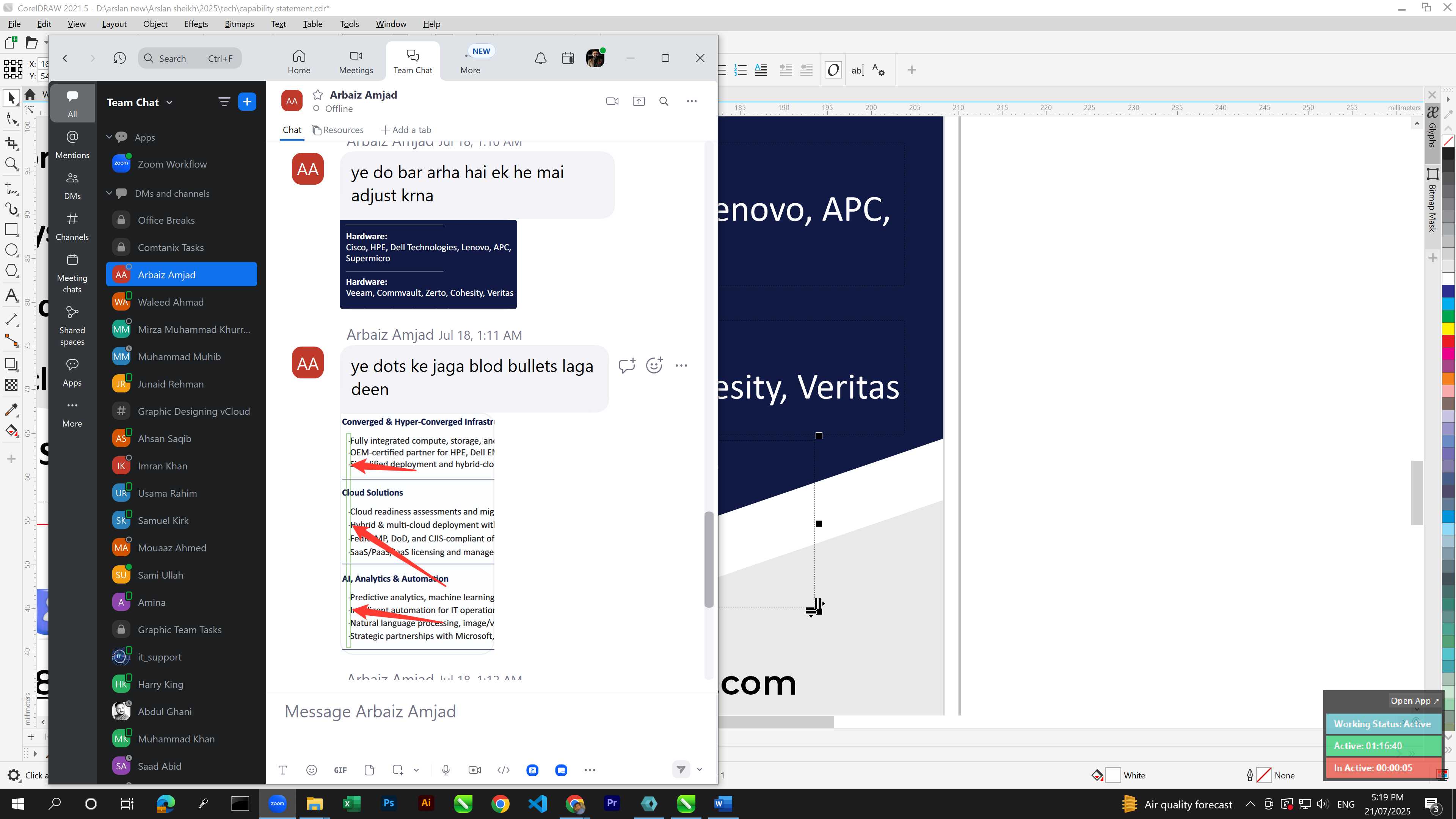The image size is (1456, 819).
Task: Start a video call with Arbaiz Amjad
Action: (x=612, y=101)
